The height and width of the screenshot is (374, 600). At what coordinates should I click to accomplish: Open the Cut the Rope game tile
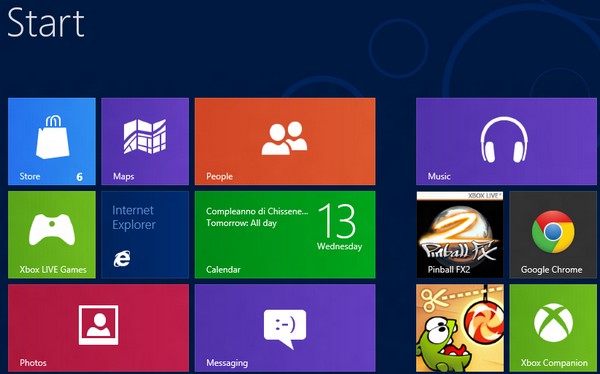460,328
